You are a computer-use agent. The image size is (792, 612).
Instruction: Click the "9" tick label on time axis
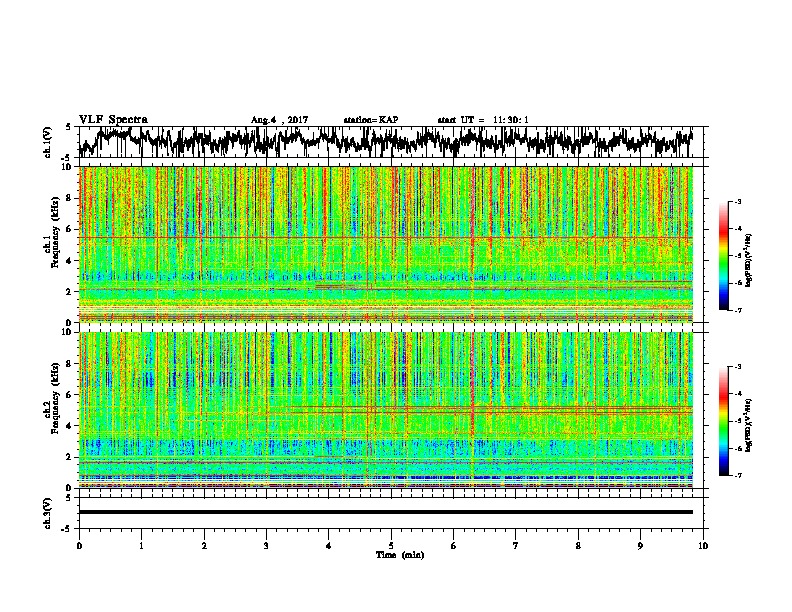[640, 546]
